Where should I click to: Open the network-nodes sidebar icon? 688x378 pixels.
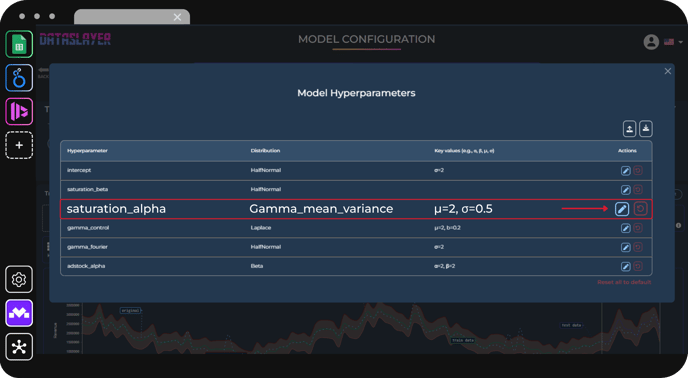[19, 347]
